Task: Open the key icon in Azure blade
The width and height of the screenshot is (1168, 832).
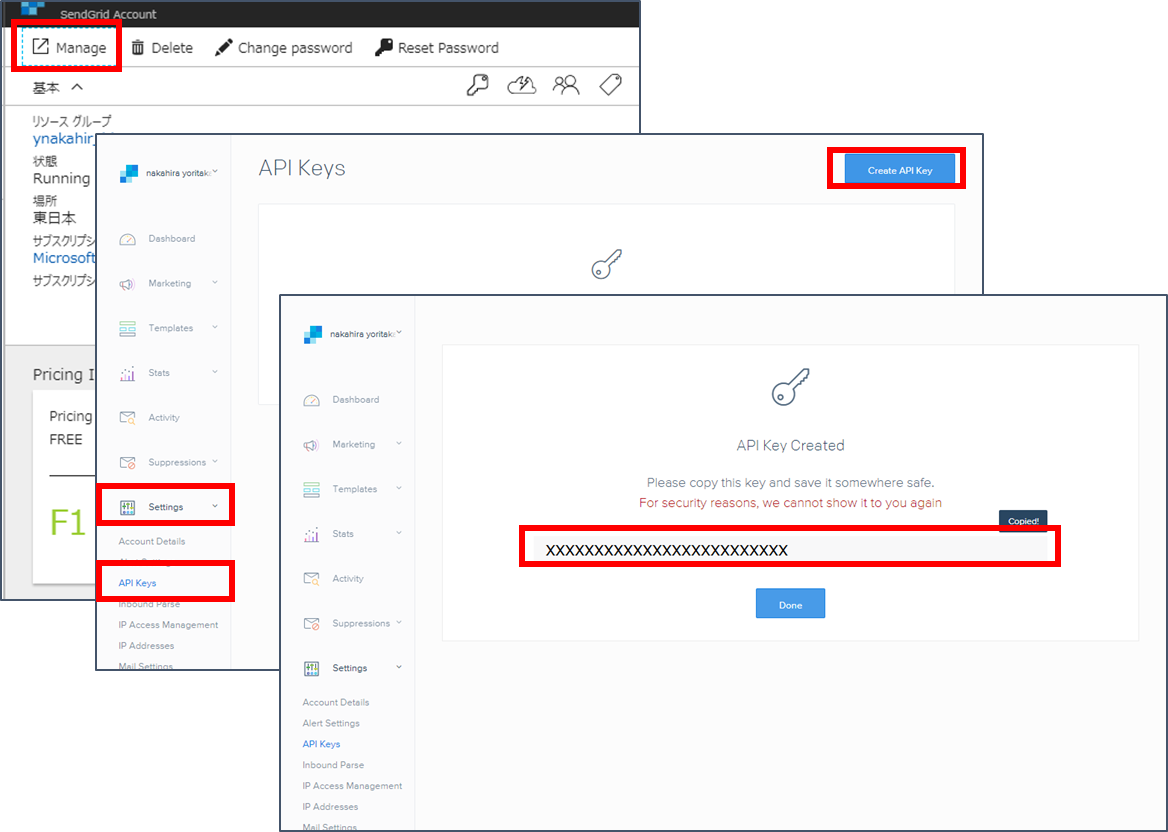Action: click(x=477, y=85)
